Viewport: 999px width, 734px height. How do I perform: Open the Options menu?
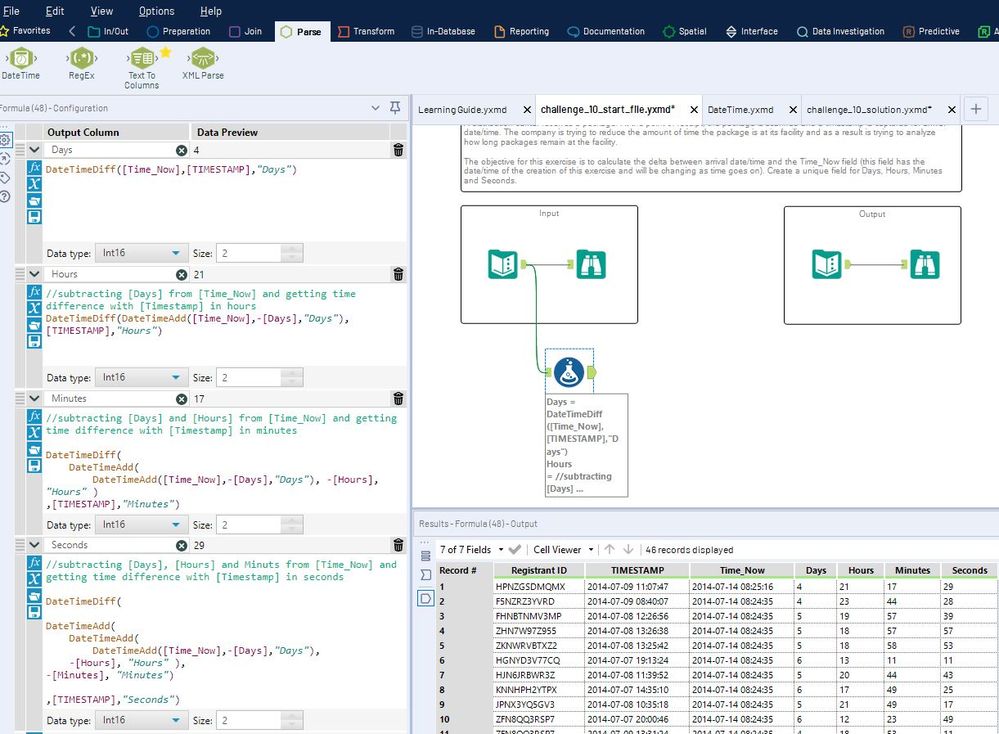(156, 11)
